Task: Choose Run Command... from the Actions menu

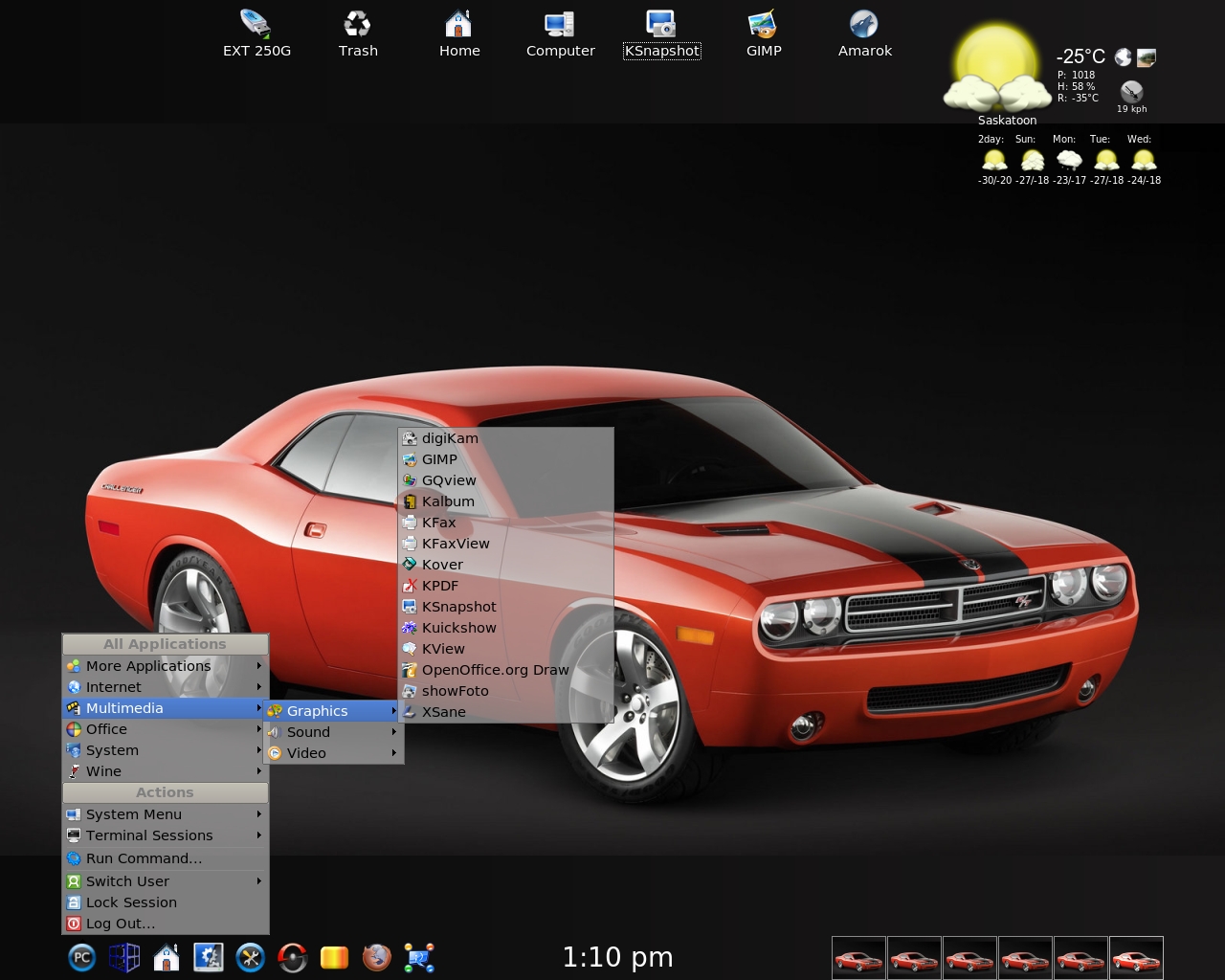Action: click(165, 858)
